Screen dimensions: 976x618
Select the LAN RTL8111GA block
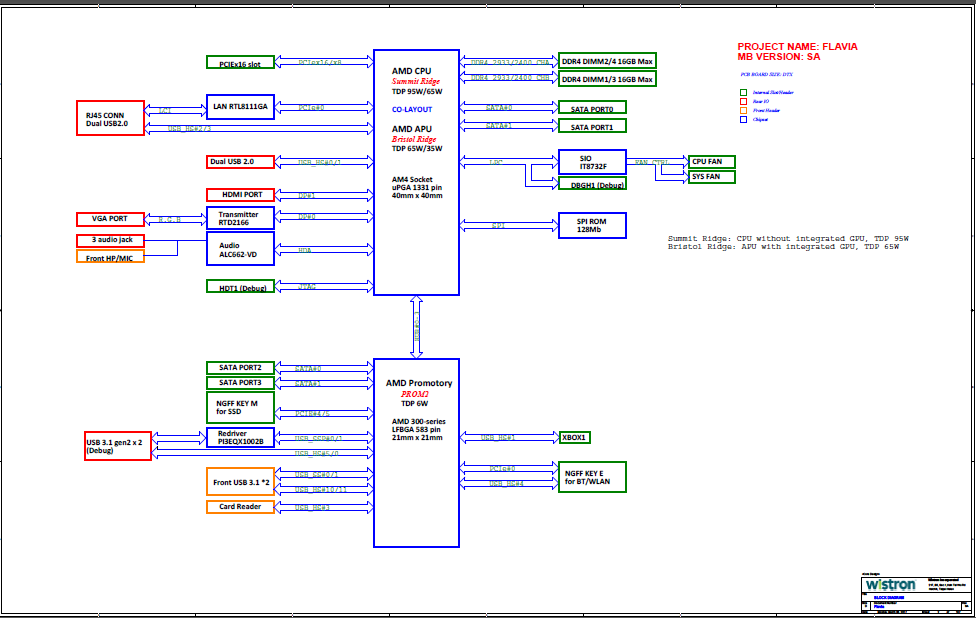coord(240,106)
